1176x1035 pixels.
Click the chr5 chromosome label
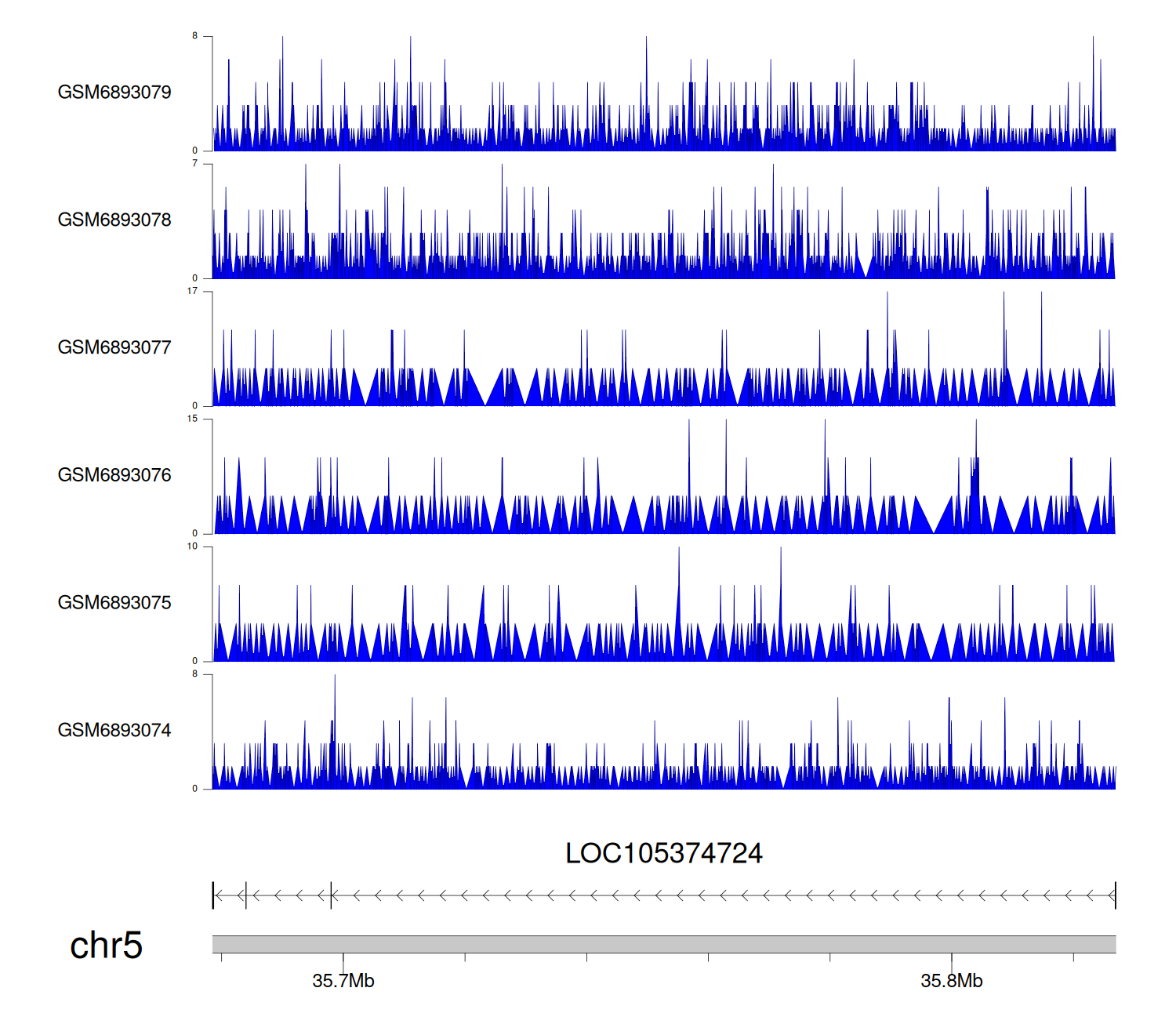click(x=106, y=946)
